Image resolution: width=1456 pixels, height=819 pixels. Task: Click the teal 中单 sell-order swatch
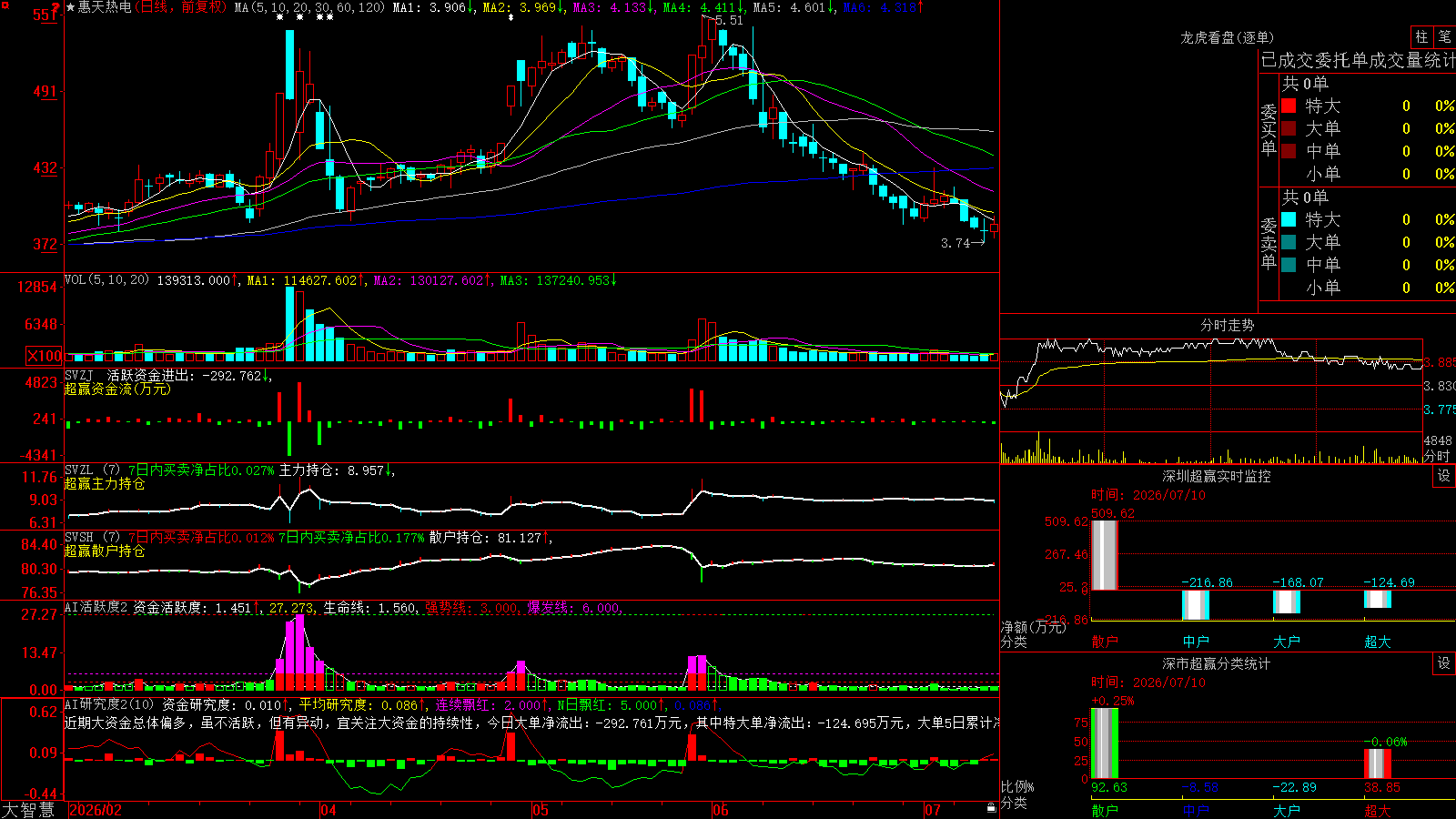(x=1289, y=265)
